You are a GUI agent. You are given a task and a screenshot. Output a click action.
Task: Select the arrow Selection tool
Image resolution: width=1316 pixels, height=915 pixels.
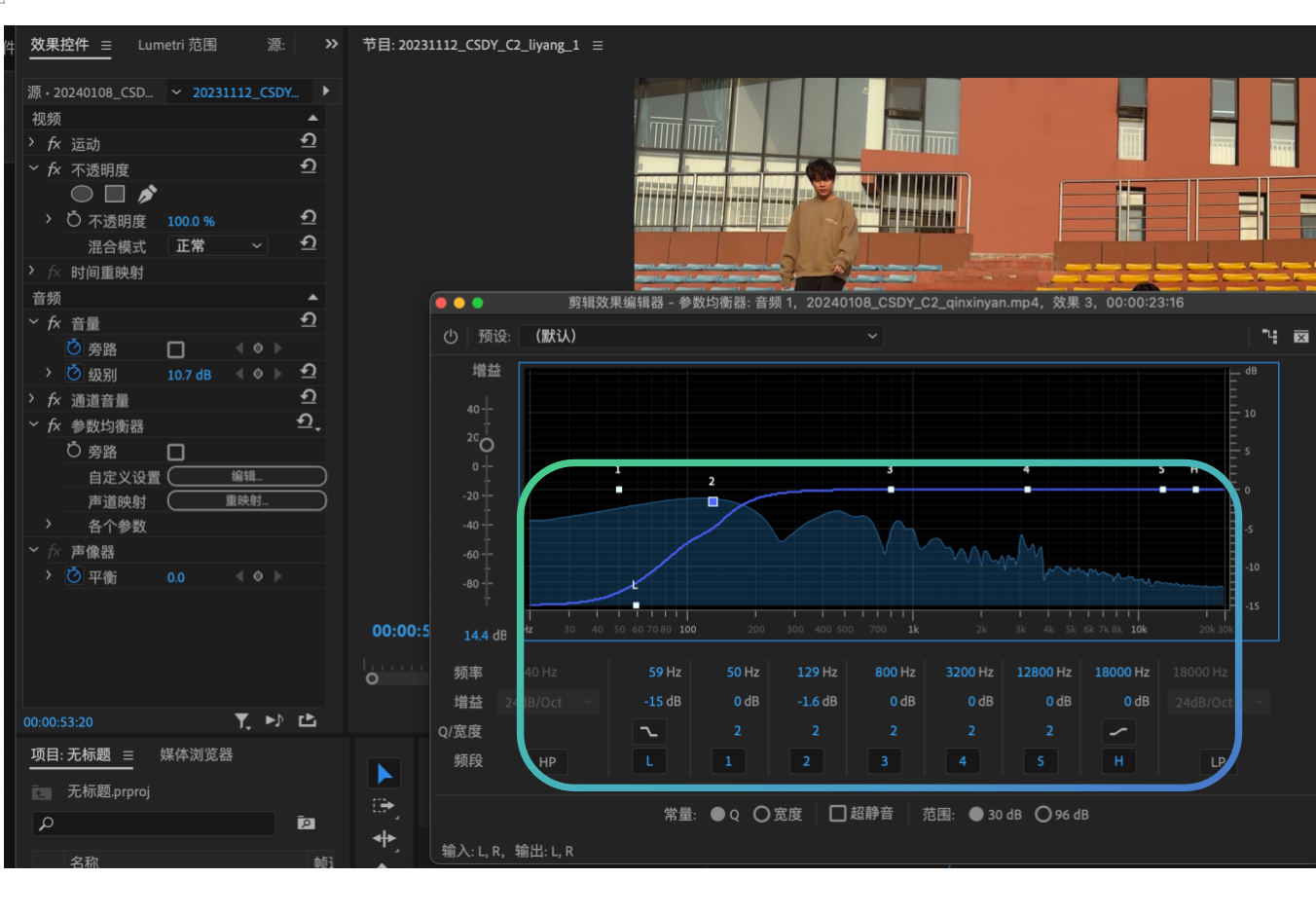point(384,774)
